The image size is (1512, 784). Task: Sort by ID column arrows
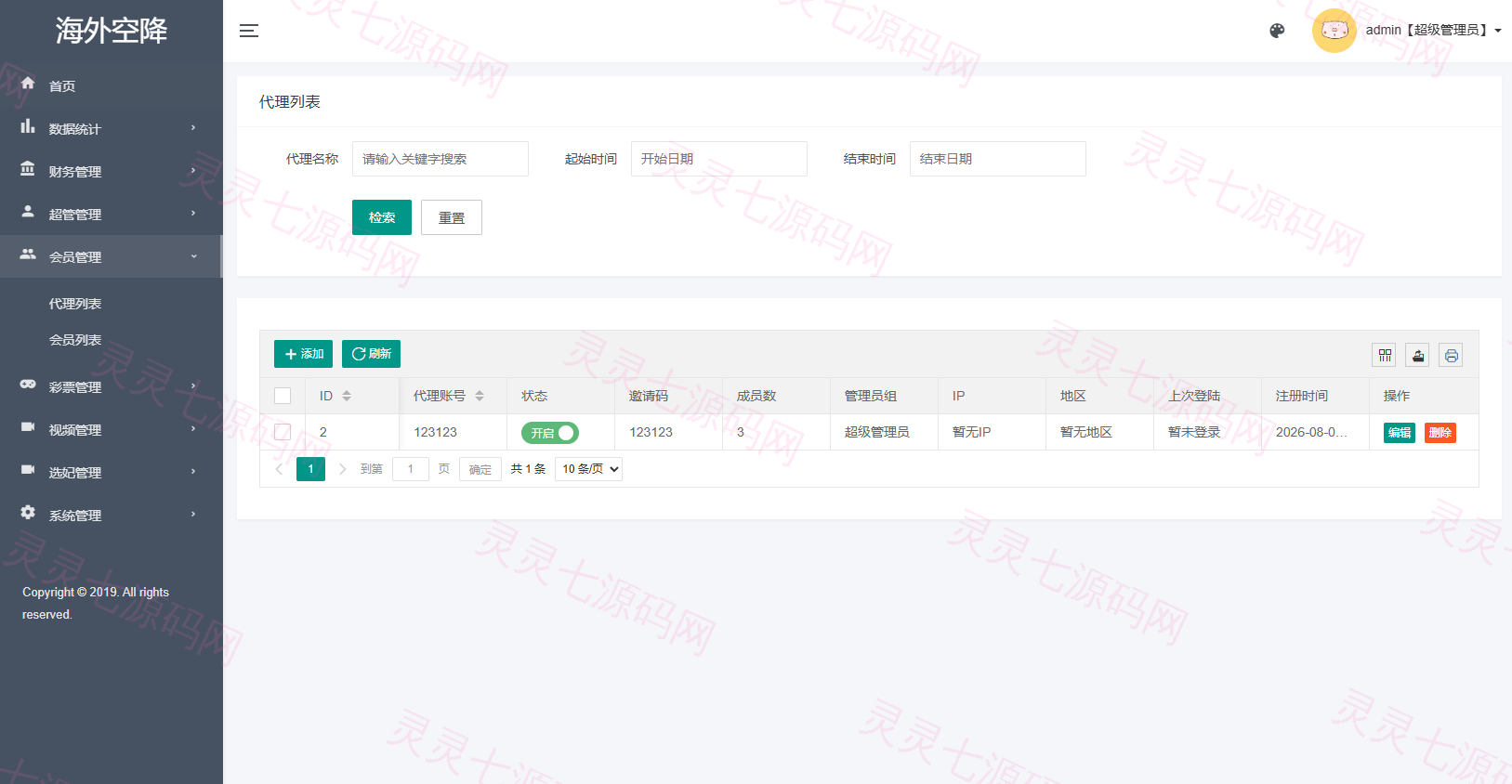pos(347,396)
